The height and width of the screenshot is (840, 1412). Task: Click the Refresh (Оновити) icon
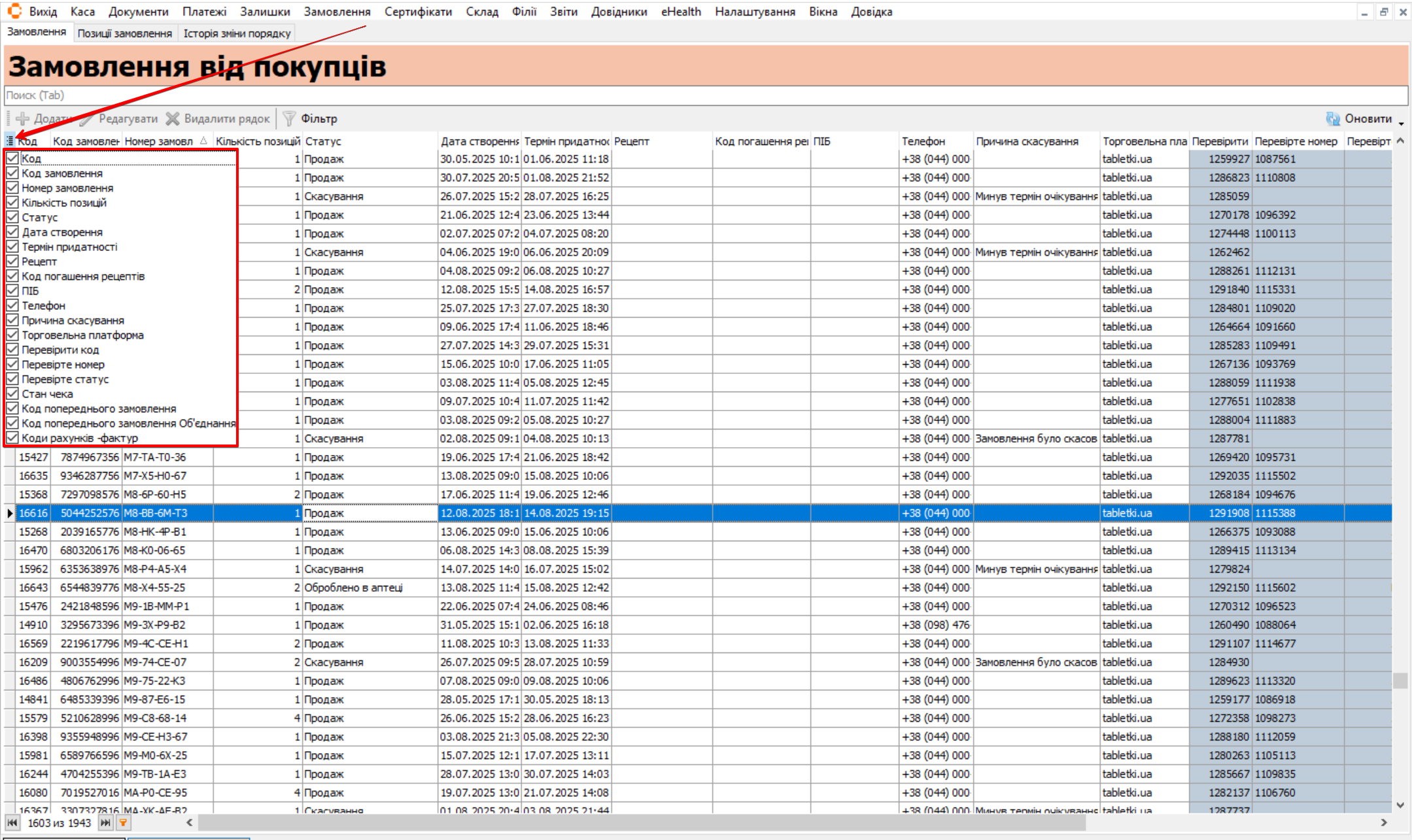click(1332, 118)
